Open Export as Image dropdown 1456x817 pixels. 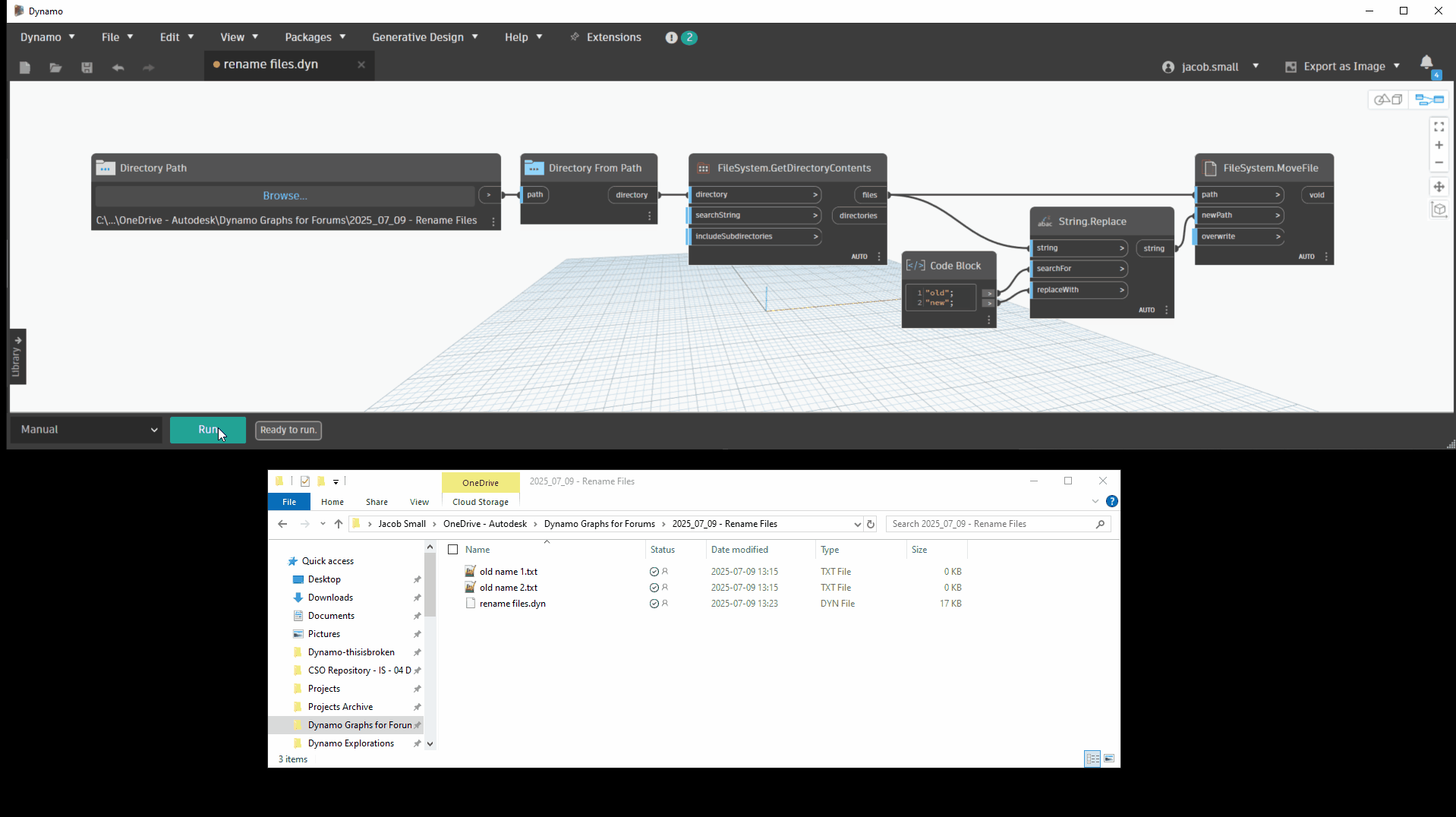[1342, 67]
